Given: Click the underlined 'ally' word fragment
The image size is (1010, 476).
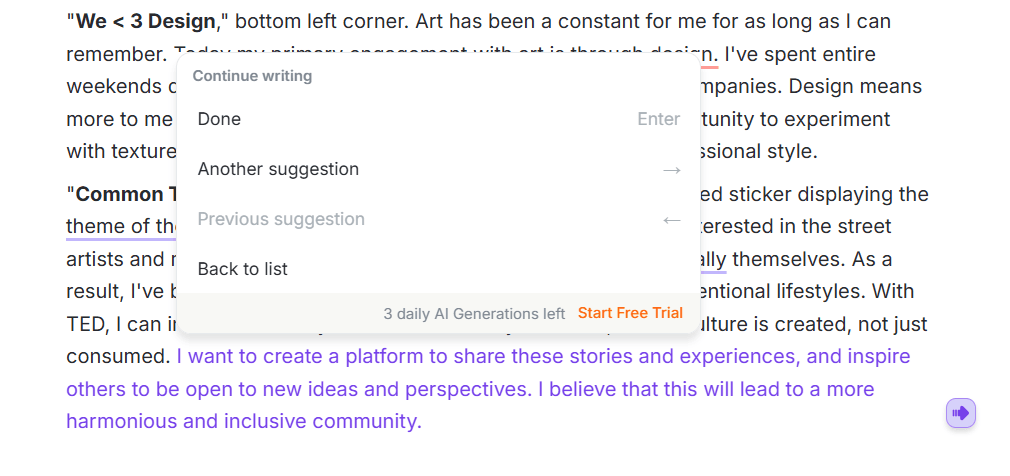Looking at the screenshot, I should (713, 259).
